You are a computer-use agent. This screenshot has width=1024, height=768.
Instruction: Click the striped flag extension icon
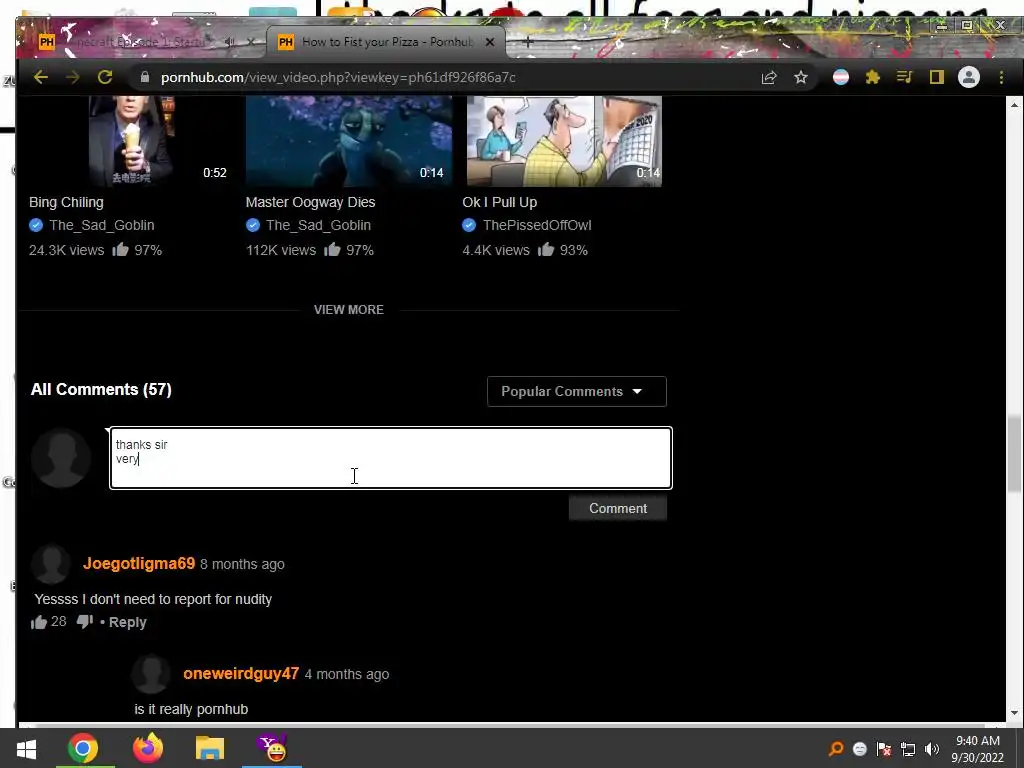(840, 77)
